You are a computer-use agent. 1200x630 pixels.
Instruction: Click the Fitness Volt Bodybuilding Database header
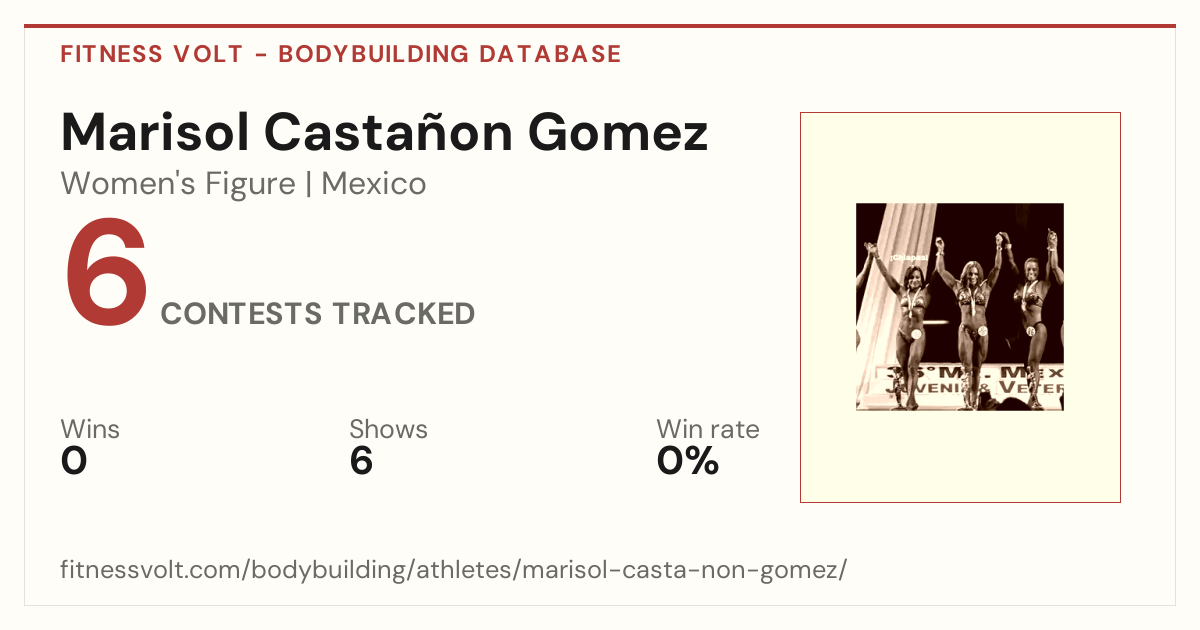(x=341, y=54)
